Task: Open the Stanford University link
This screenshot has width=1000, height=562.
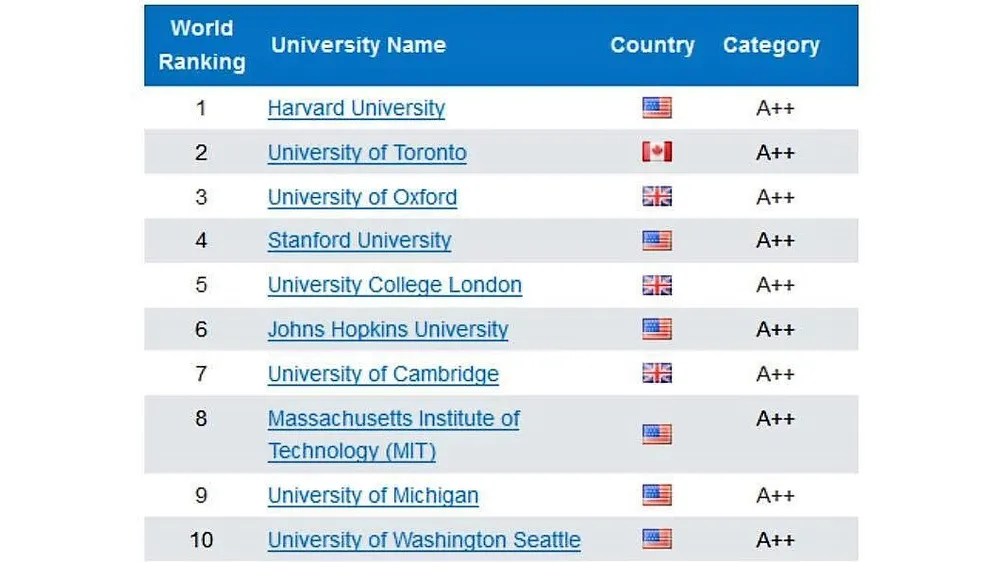Action: pos(359,241)
